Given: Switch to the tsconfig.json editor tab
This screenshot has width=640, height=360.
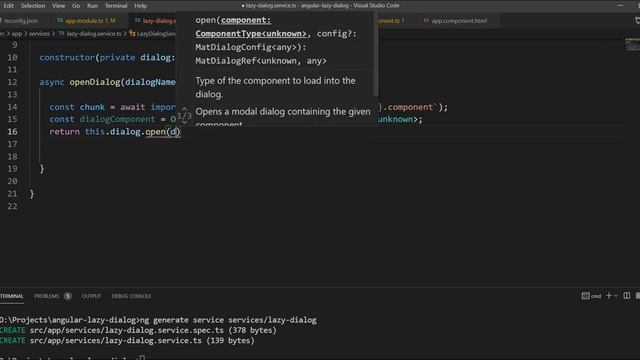Looking at the screenshot, I should coord(20,20).
